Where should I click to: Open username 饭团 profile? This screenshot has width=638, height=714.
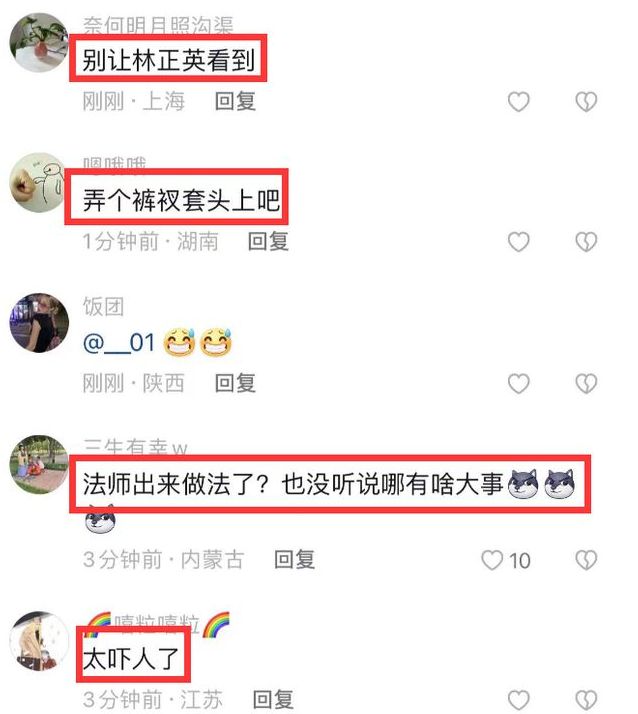103,306
